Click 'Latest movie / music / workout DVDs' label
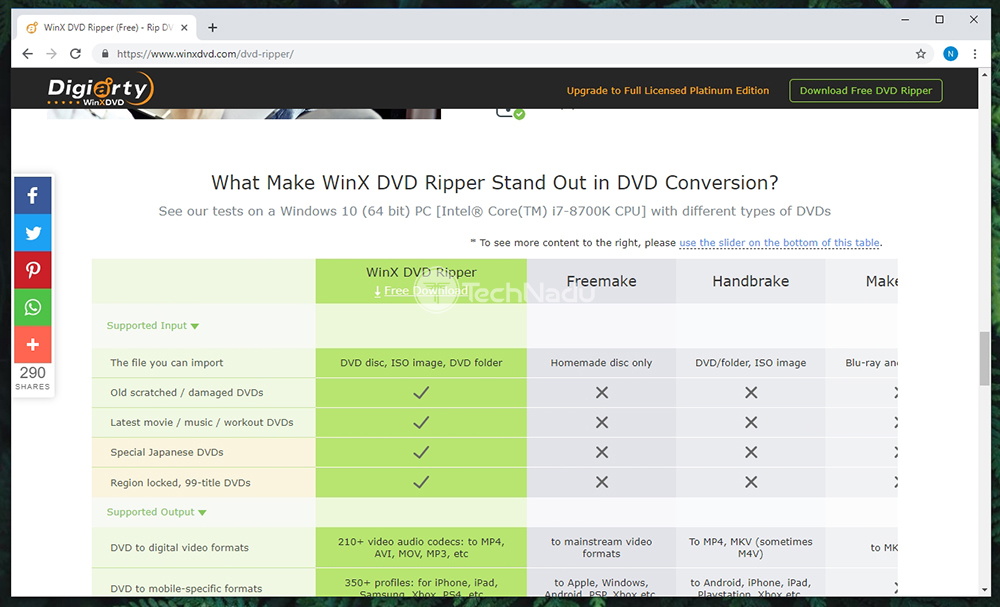Image resolution: width=1000 pixels, height=607 pixels. pos(202,422)
